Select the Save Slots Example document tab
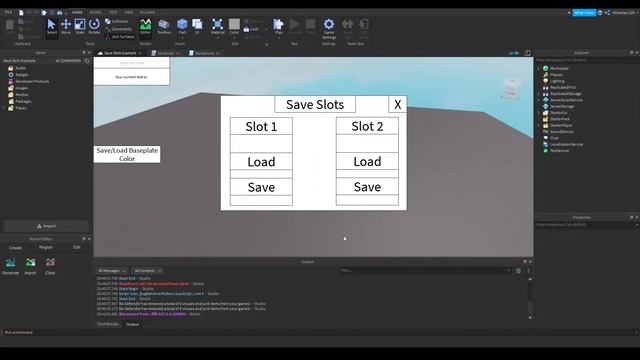This screenshot has height=360, width=640. pyautogui.click(x=119, y=53)
